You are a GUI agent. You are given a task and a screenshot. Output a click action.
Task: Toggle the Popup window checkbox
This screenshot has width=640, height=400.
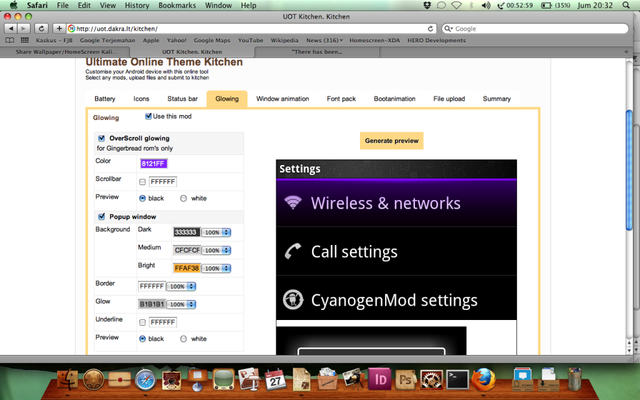102,217
